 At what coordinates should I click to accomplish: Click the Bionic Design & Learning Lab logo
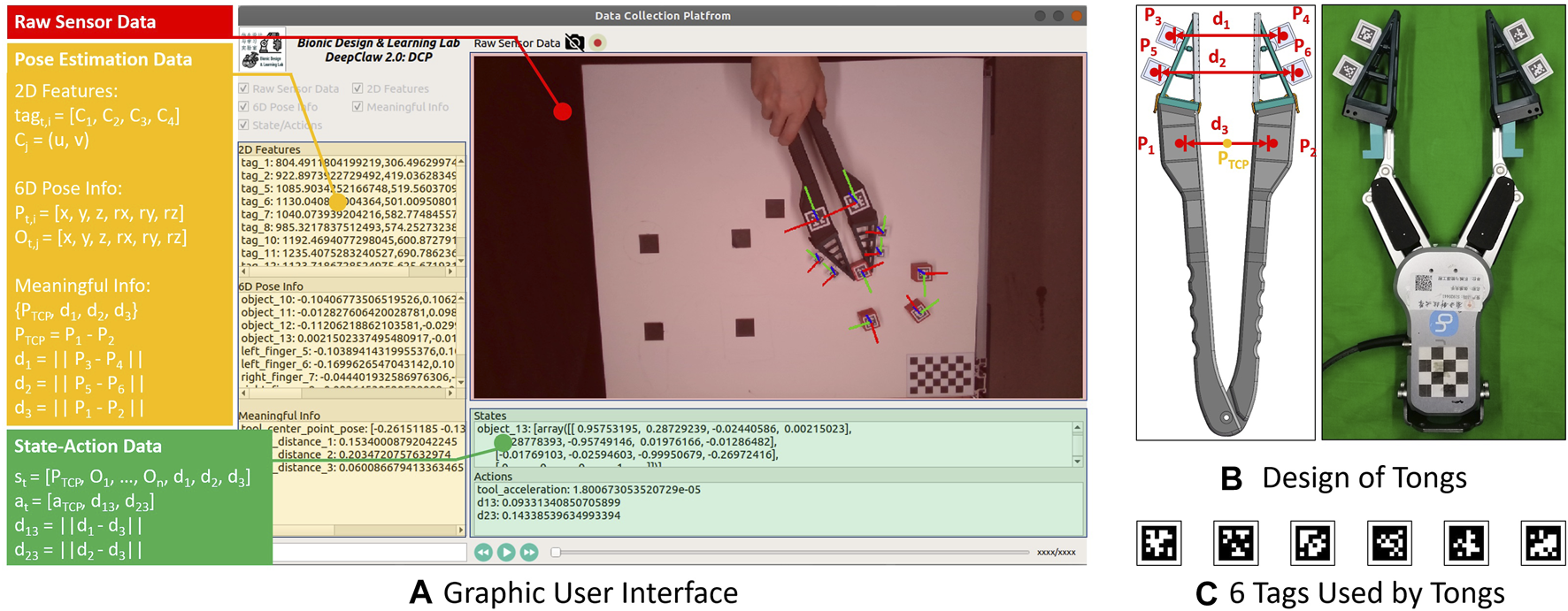coord(263,50)
